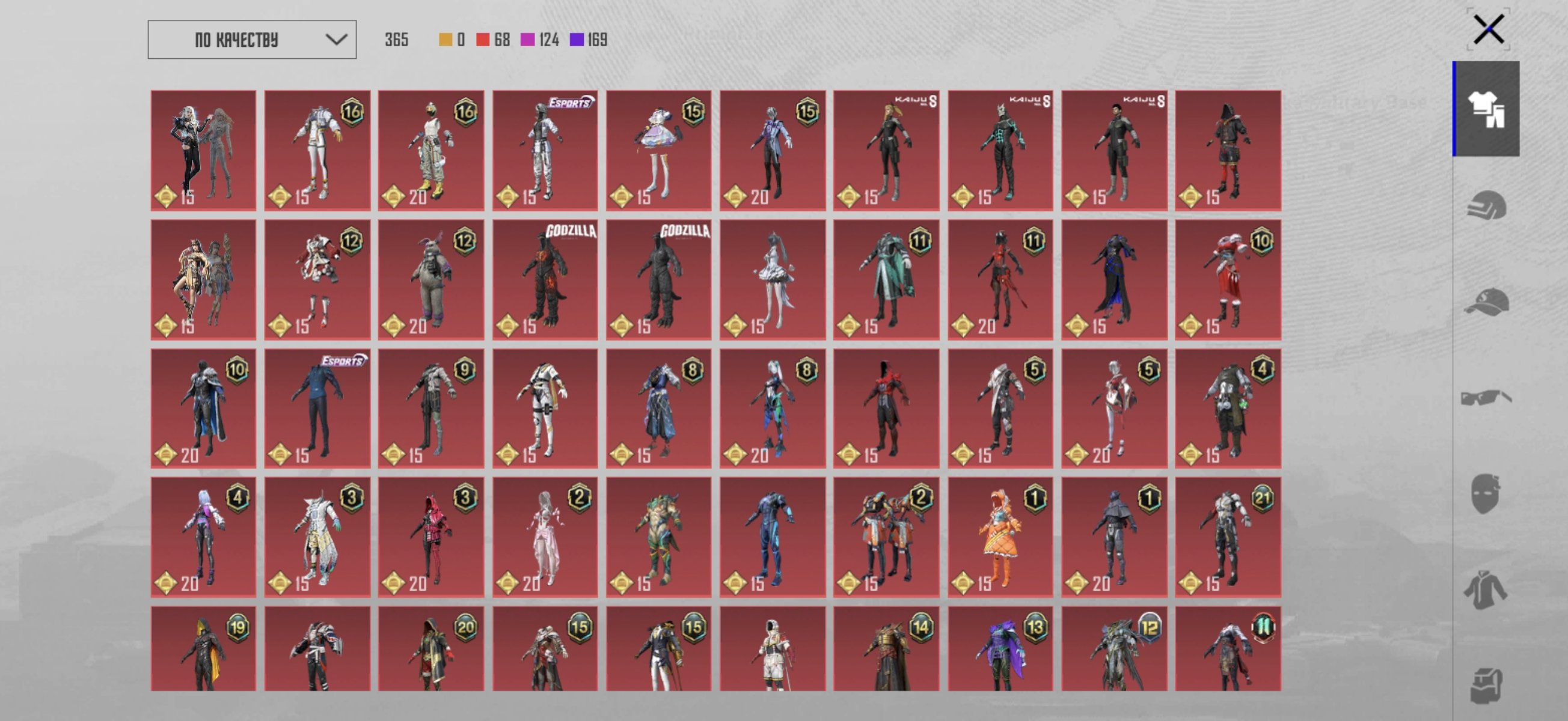Select the first Esports outfit in top row
Viewport: 1568px width, 721px height.
coord(545,151)
